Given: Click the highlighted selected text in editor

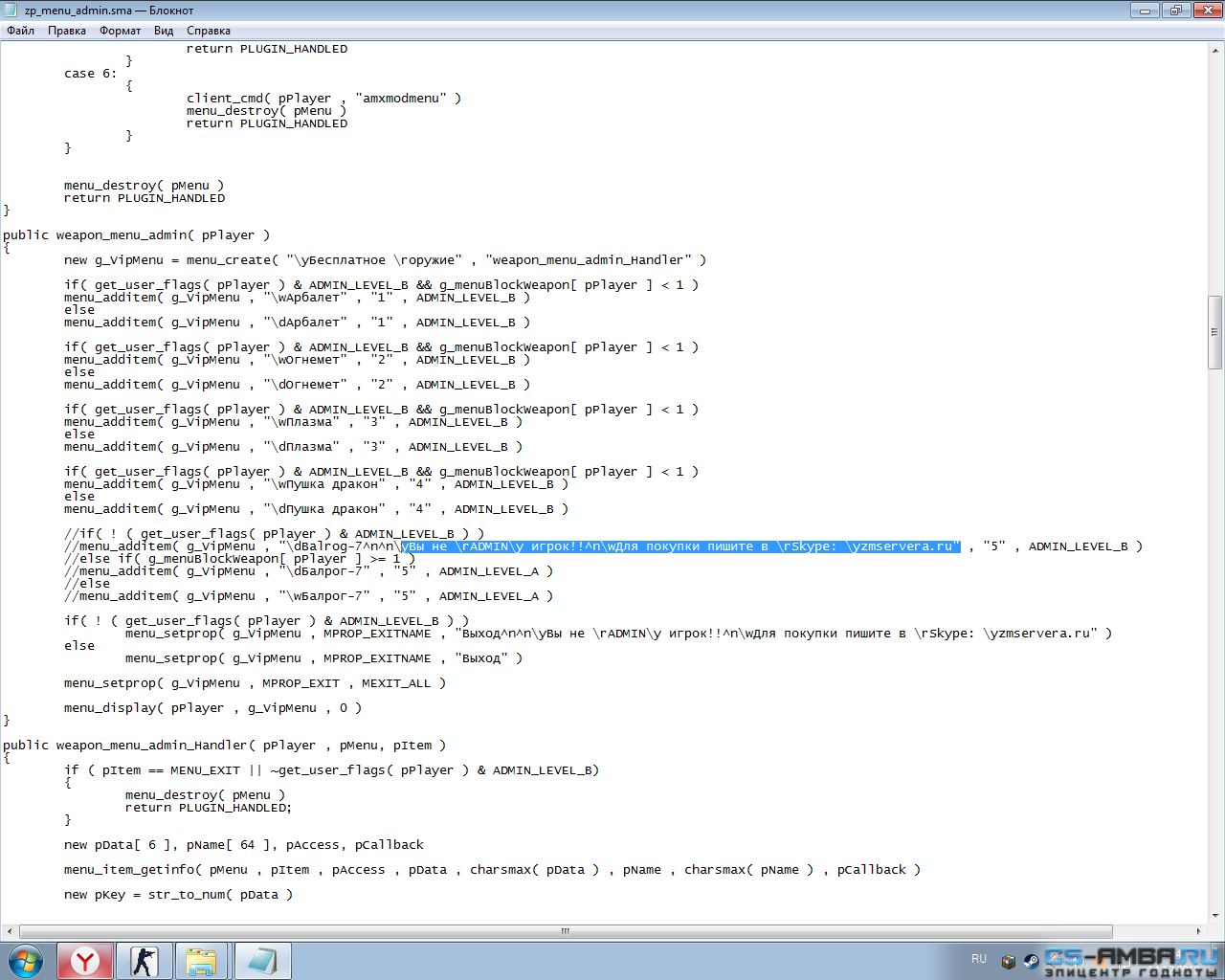Looking at the screenshot, I should click(x=679, y=546).
